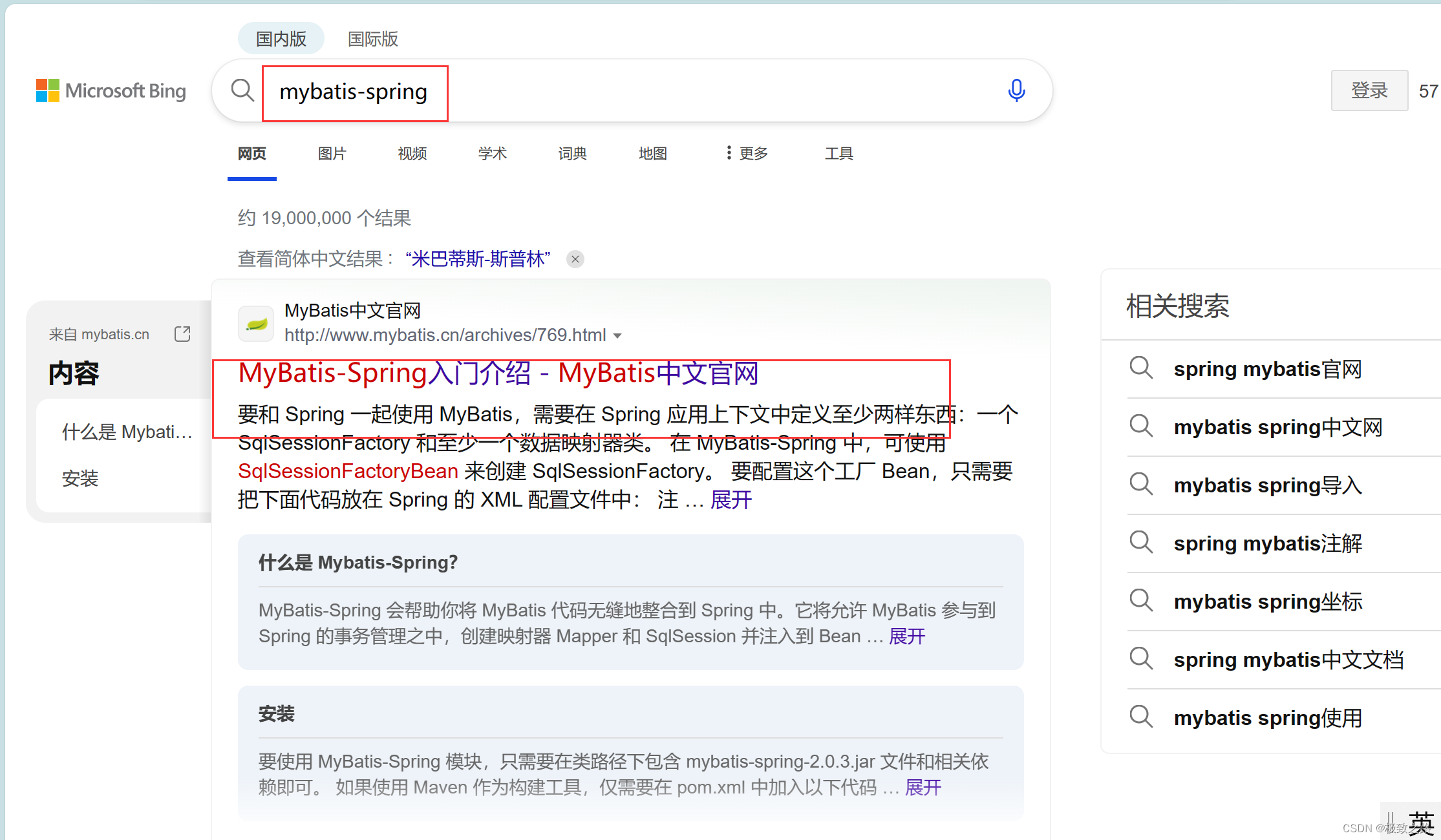Select the 图片 tab
Screen dimensions: 1441x840
tap(332, 154)
